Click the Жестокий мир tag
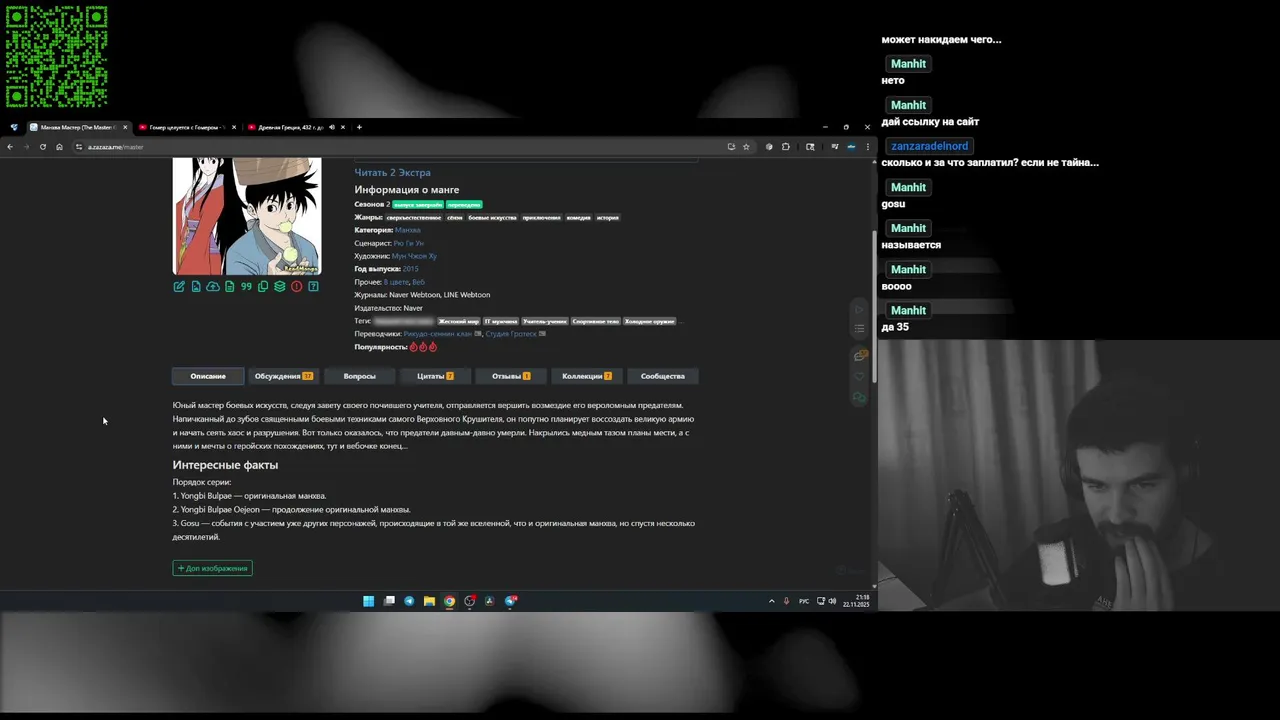The width and height of the screenshot is (1280, 720). click(x=458, y=321)
